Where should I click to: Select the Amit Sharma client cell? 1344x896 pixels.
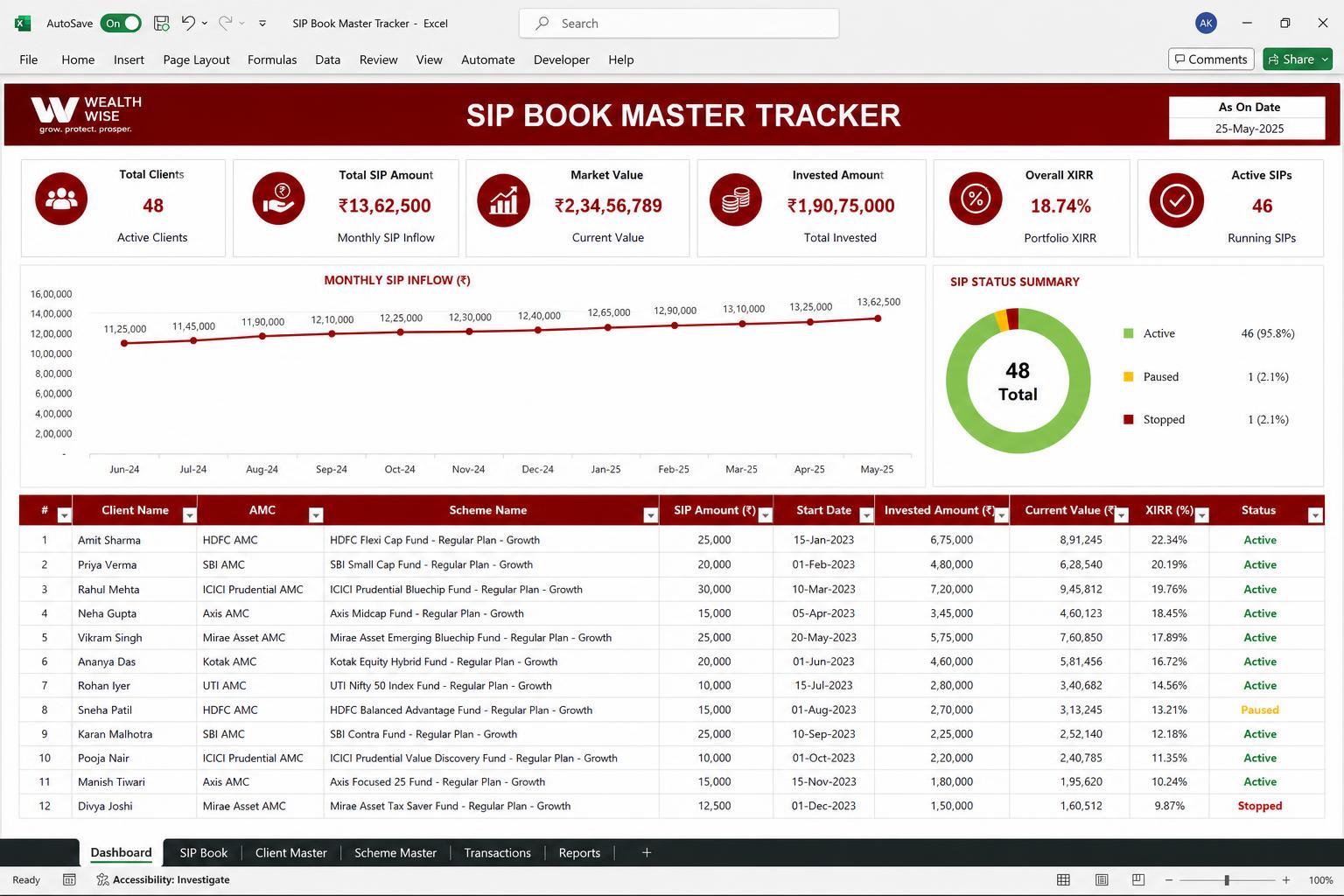[135, 540]
